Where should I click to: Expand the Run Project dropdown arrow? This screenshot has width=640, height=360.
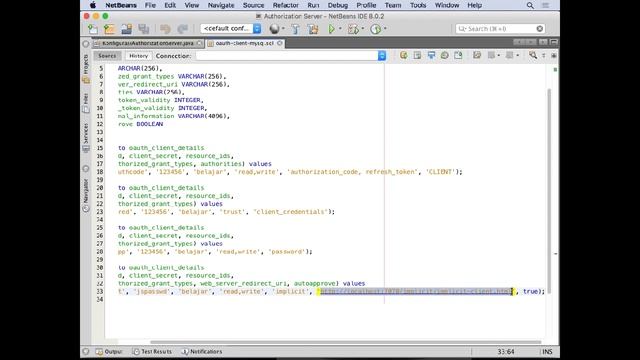tap(340, 29)
